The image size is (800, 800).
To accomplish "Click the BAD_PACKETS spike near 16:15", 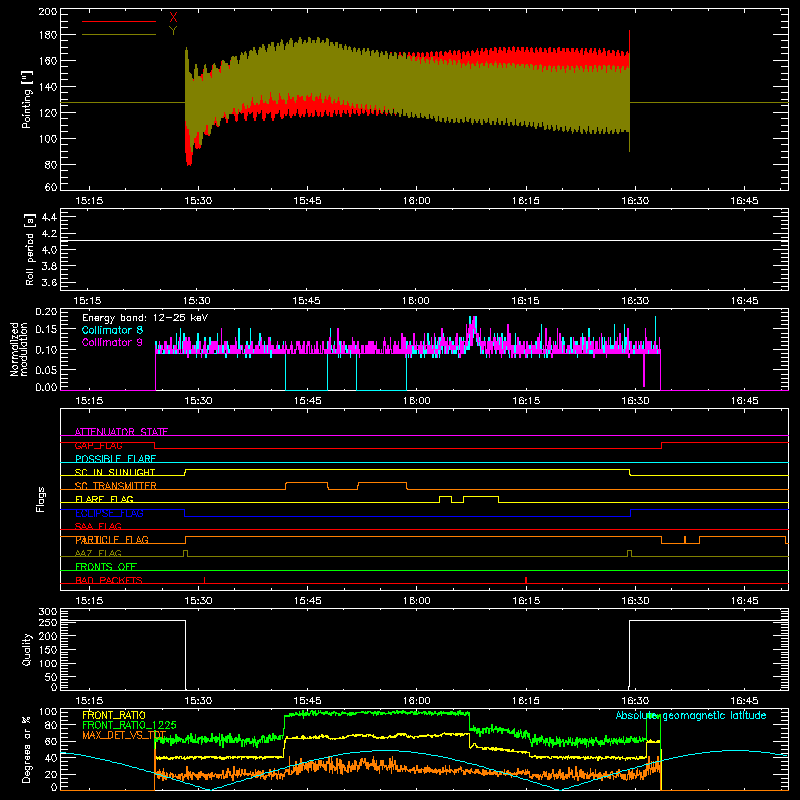I will 526,580.
